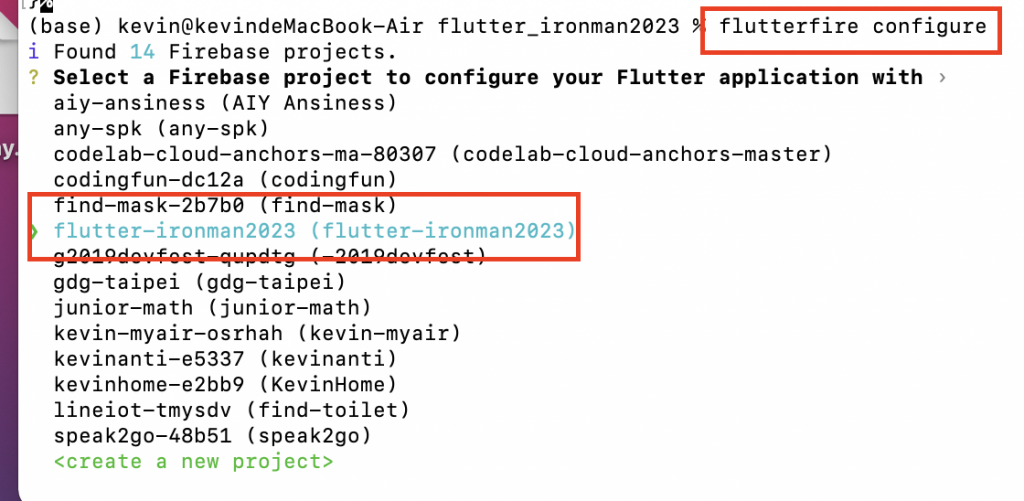This screenshot has width=1024, height=501.
Task: Click highlighted flutter-ironman2023 project
Action: [x=315, y=231]
